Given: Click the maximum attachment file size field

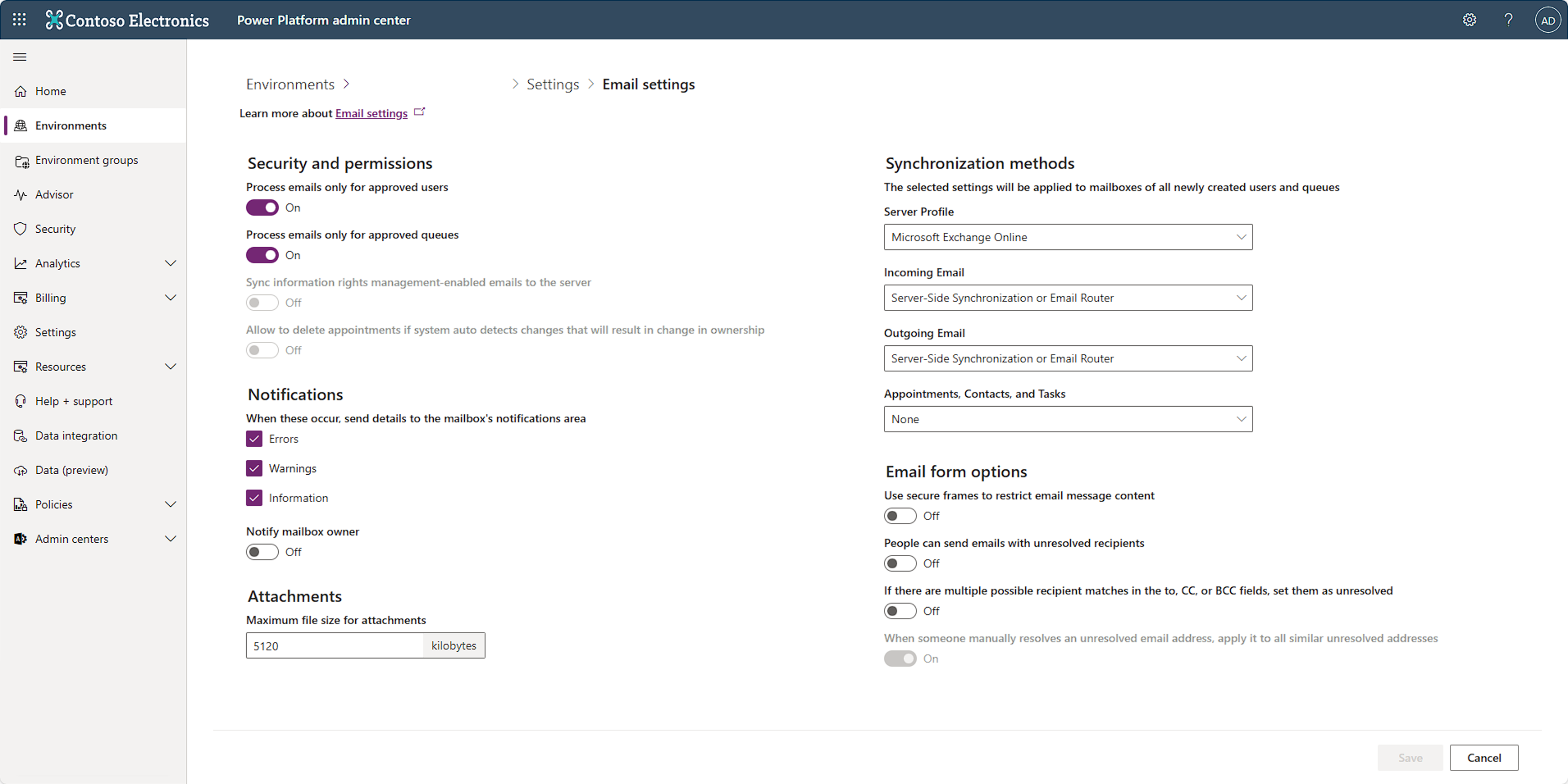Looking at the screenshot, I should pyautogui.click(x=334, y=645).
